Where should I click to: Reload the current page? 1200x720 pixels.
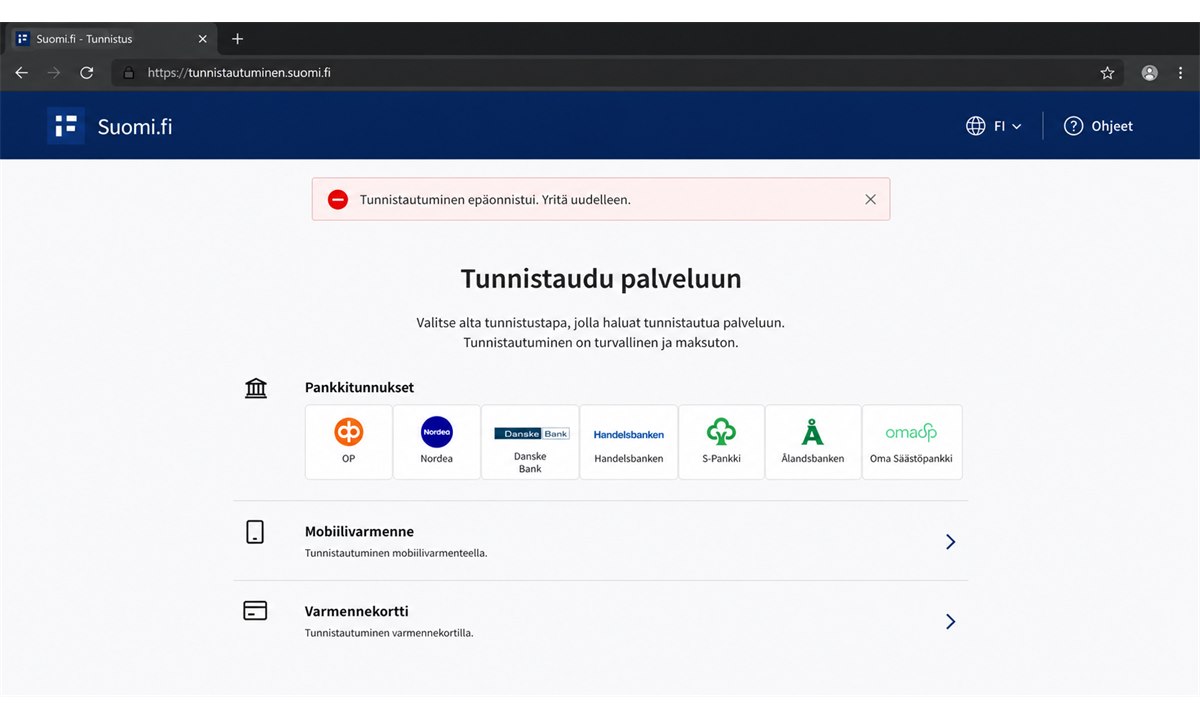tap(87, 73)
